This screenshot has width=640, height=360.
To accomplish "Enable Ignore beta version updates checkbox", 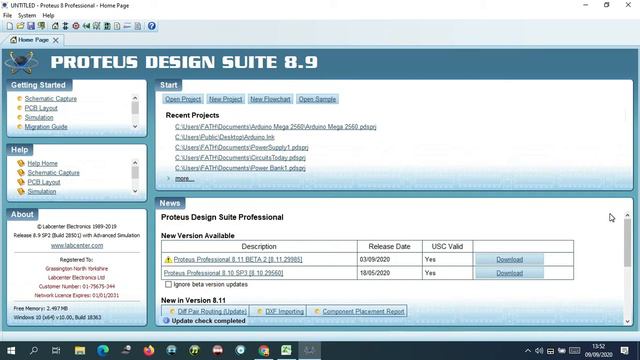I will point(168,284).
